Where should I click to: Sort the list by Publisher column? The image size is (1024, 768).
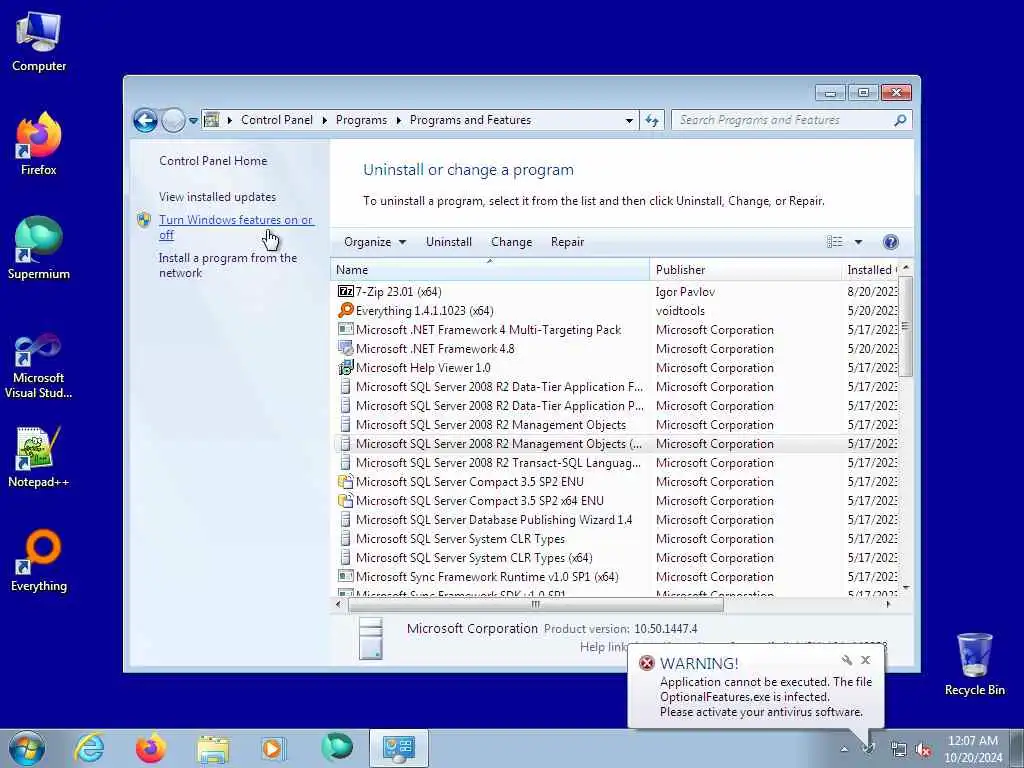click(x=745, y=270)
